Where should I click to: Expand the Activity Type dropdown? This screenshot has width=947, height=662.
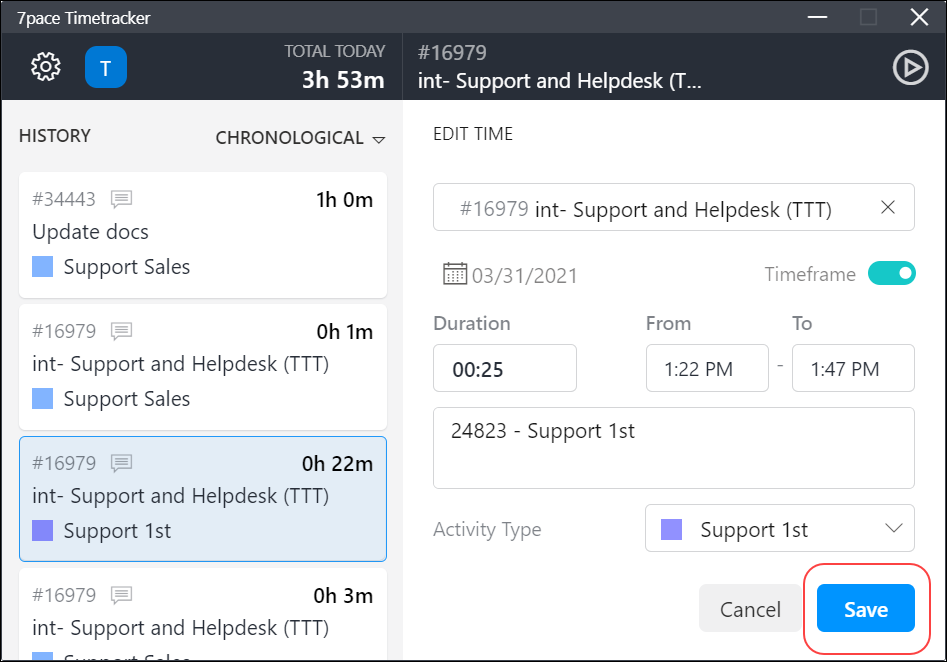[780, 529]
